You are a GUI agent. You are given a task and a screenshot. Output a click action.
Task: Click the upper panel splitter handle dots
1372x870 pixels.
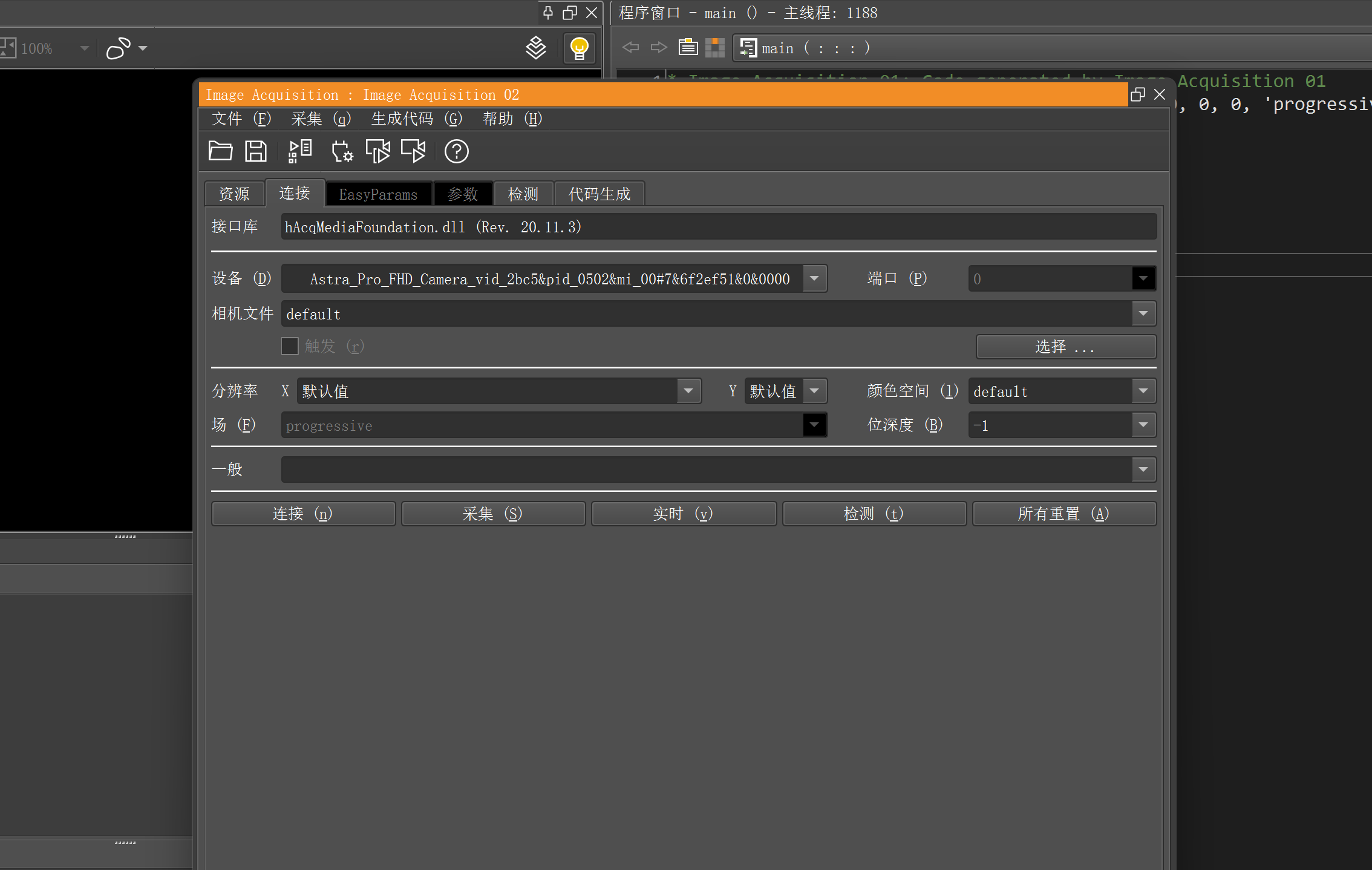125,537
